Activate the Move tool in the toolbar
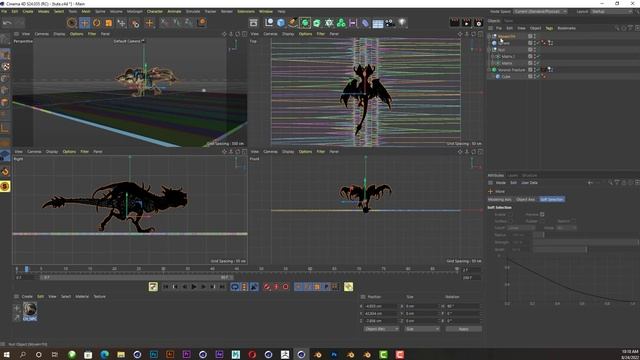The width and height of the screenshot is (640, 360). 84,23
